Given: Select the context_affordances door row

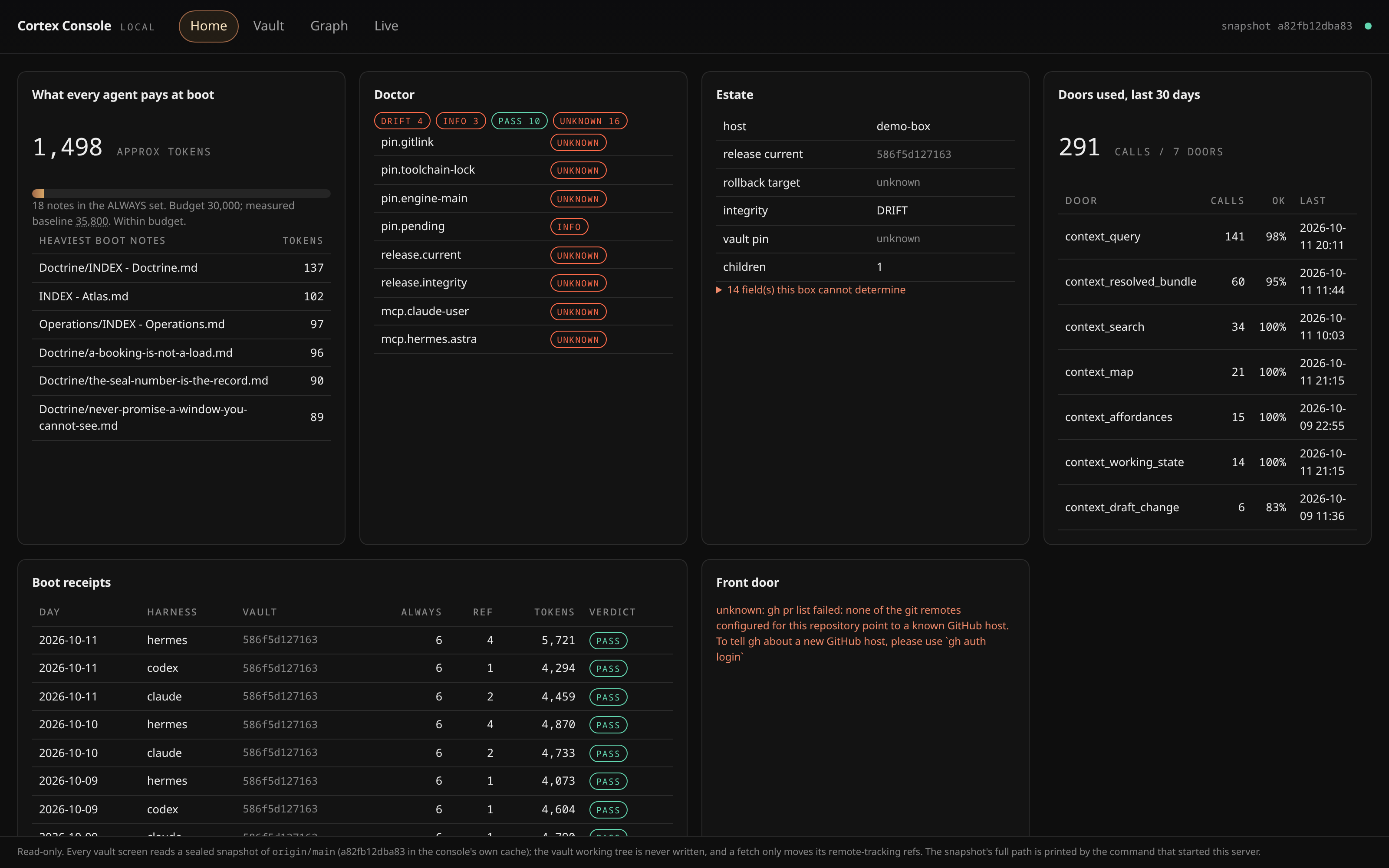Looking at the screenshot, I should [1207, 418].
